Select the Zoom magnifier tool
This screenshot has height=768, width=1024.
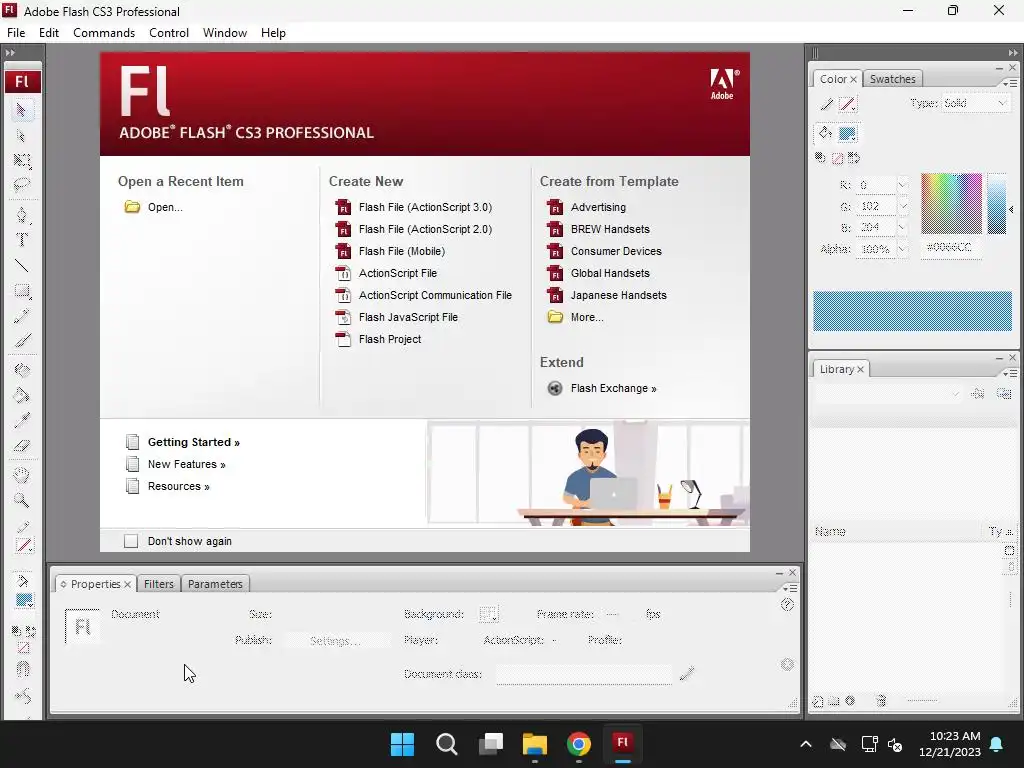[22, 501]
